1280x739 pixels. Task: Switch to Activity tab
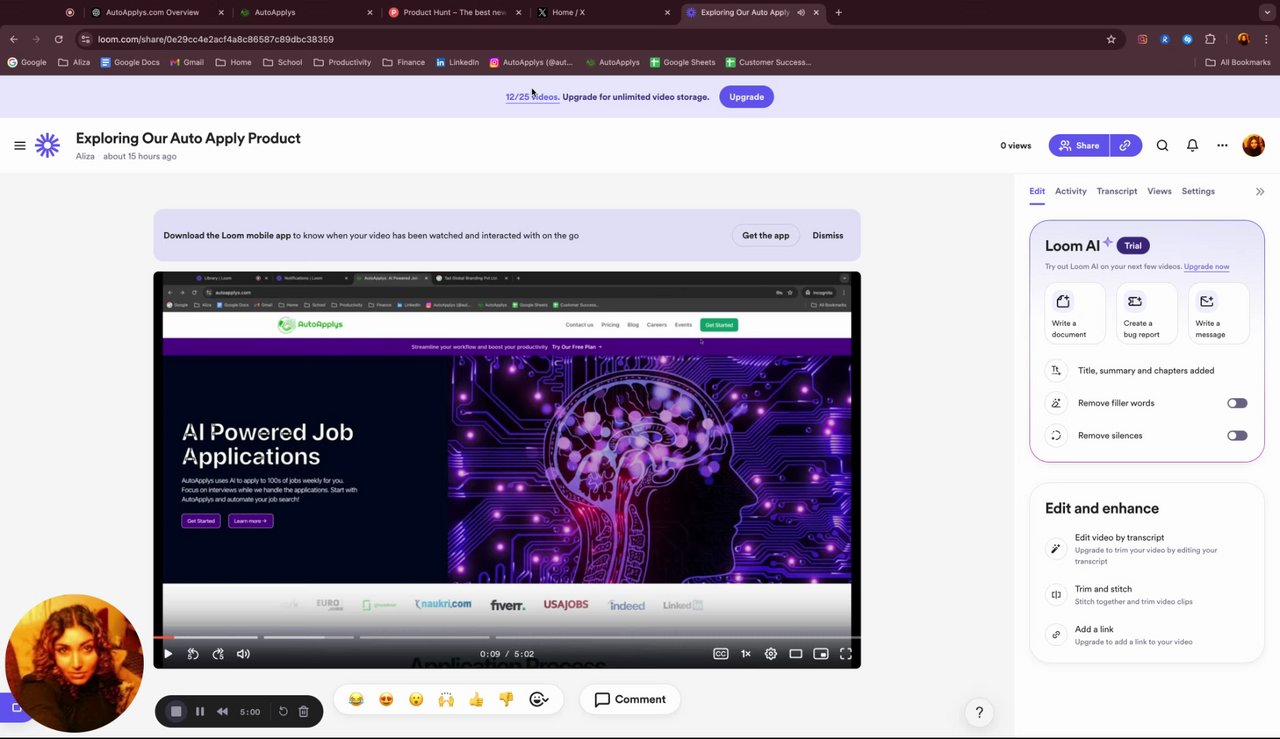(1070, 191)
